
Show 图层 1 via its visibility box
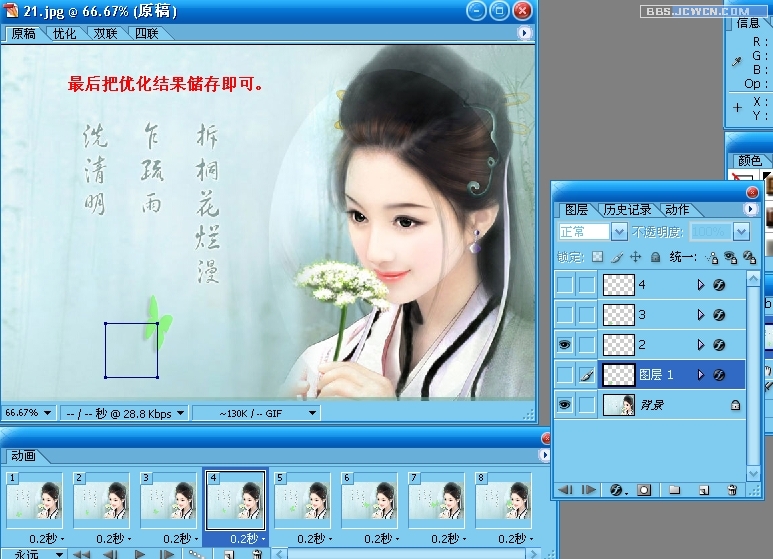565,375
